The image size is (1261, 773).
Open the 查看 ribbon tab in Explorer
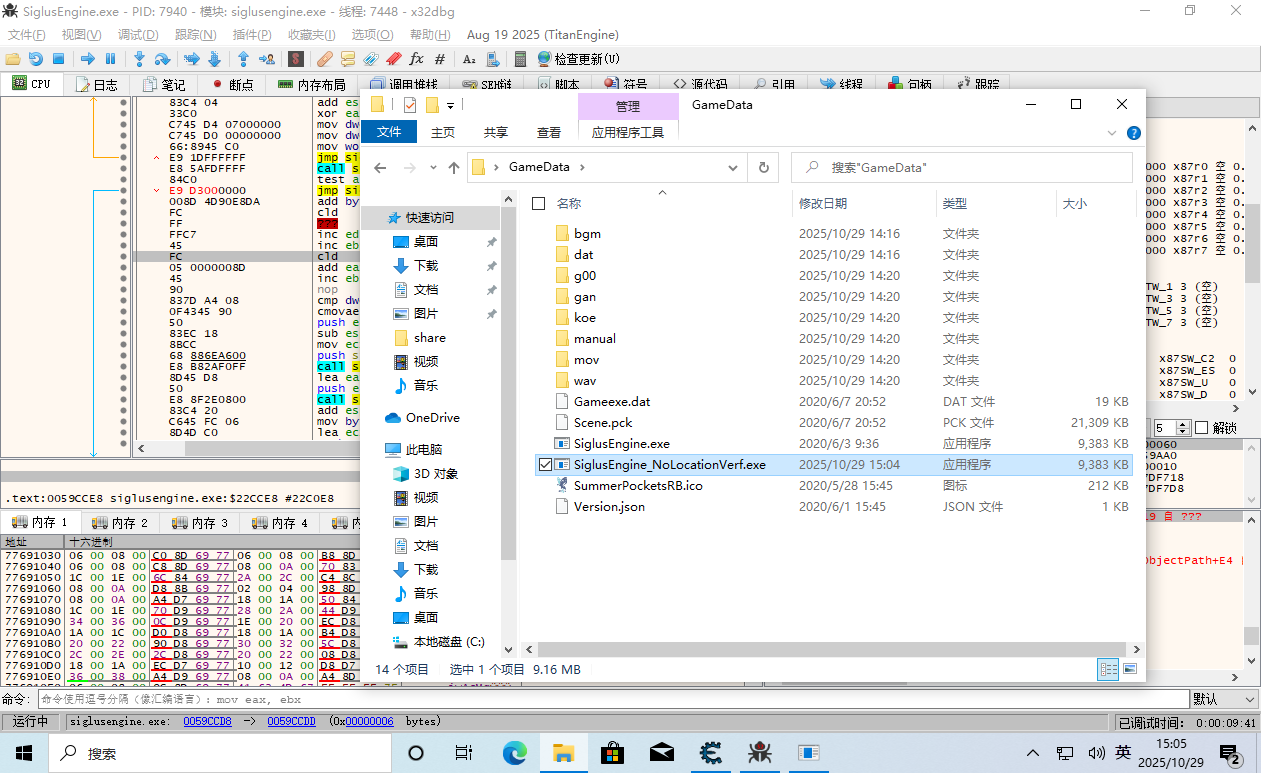click(549, 132)
